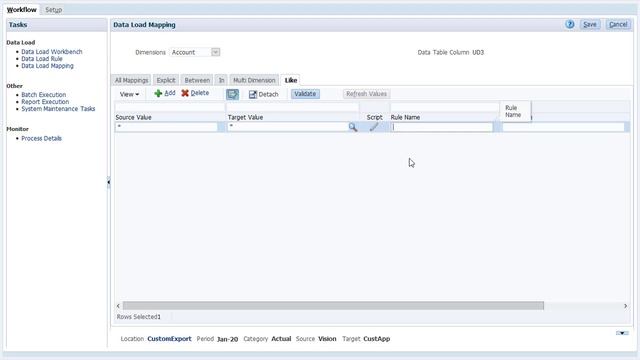
Task: Open the Dimensions Account dropdown
Action: click(216, 52)
